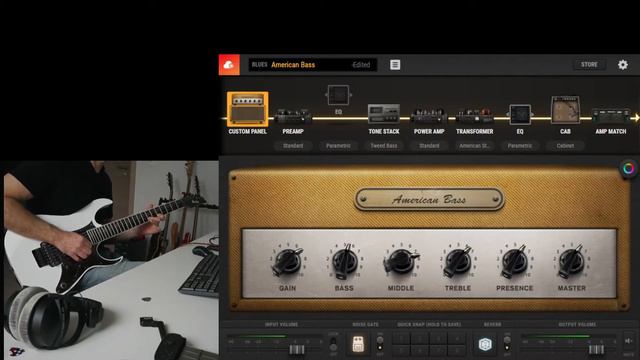Open the first Parametric EQ type dropdown

(338, 146)
